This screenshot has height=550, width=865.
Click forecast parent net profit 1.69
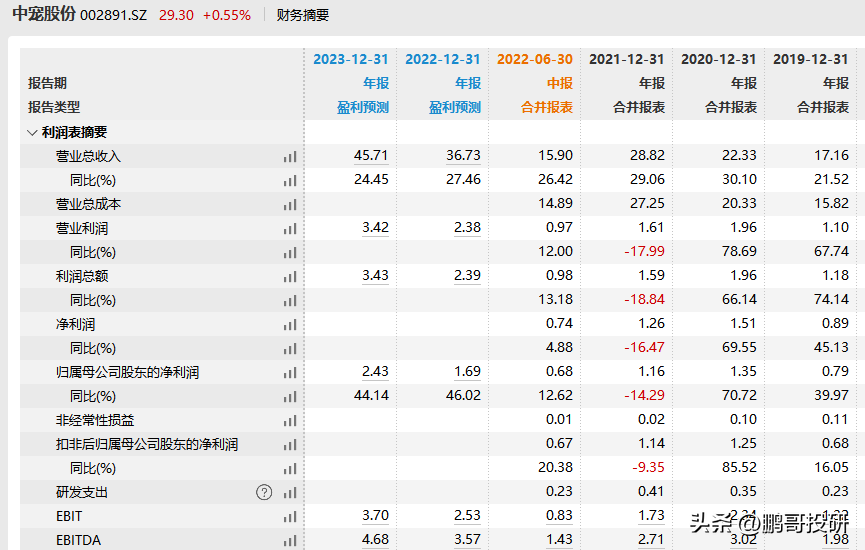tap(468, 371)
